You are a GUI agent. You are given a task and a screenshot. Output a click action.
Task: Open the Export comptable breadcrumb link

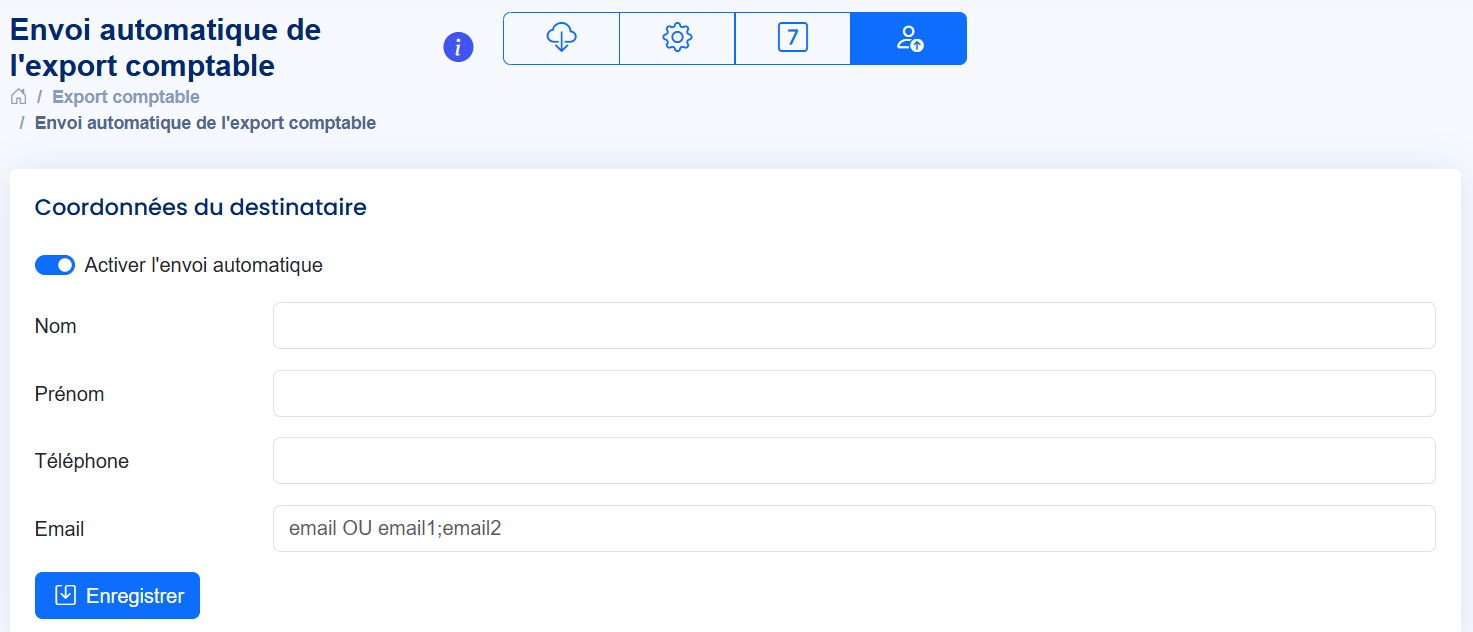point(126,97)
